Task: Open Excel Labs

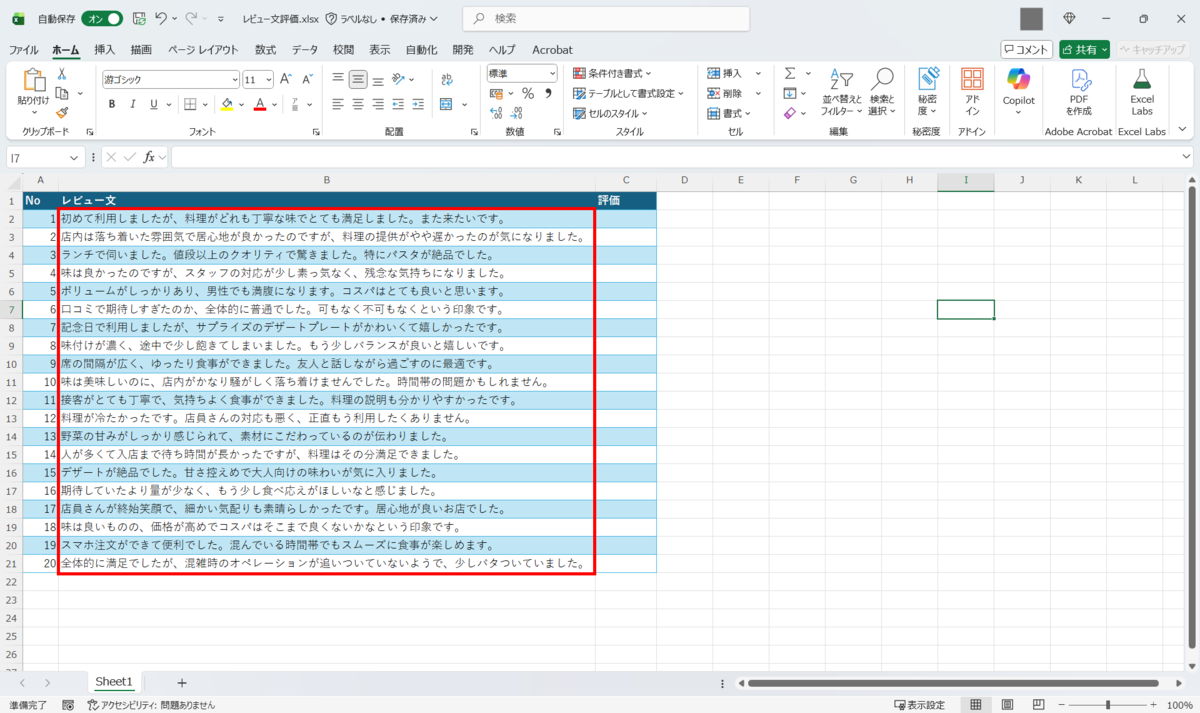Action: (1141, 90)
